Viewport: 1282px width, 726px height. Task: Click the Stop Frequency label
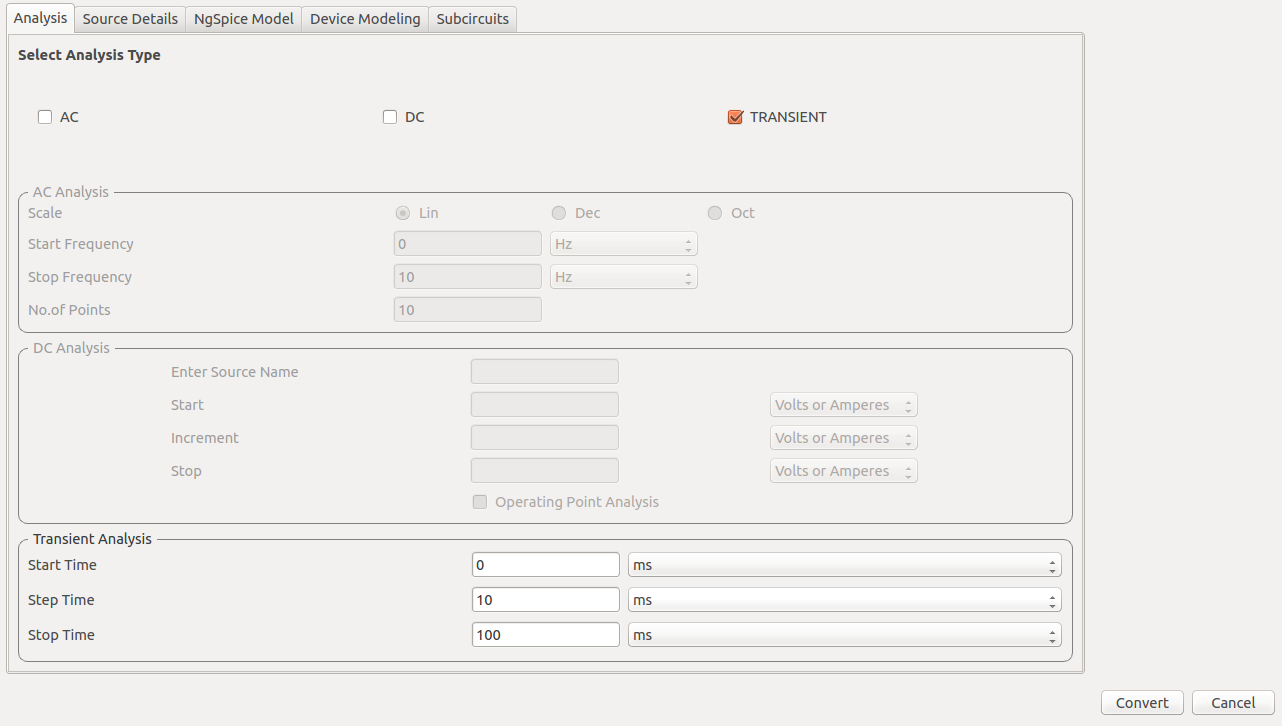(x=80, y=277)
